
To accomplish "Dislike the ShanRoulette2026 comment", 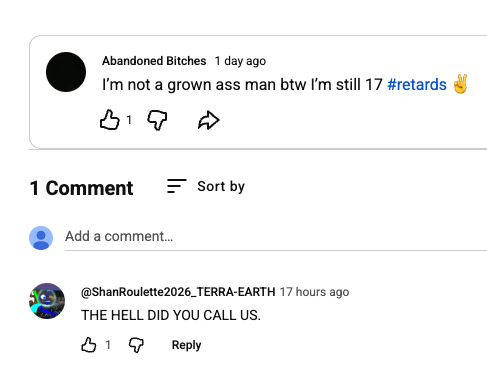I will (136, 345).
